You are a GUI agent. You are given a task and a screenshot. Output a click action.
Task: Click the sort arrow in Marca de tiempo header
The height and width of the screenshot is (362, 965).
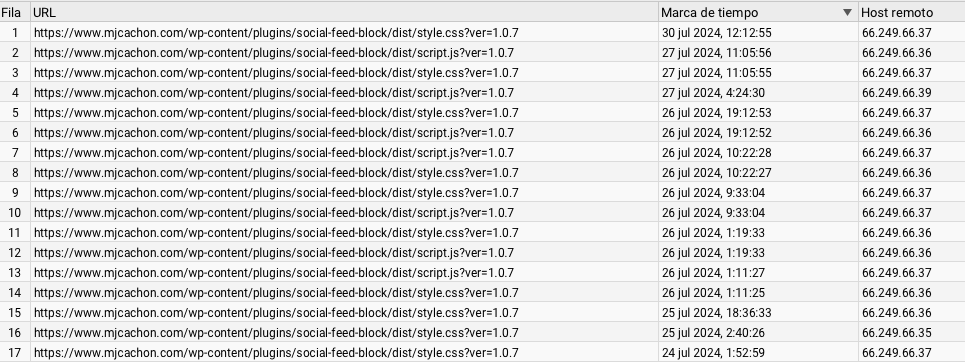pyautogui.click(x=847, y=12)
